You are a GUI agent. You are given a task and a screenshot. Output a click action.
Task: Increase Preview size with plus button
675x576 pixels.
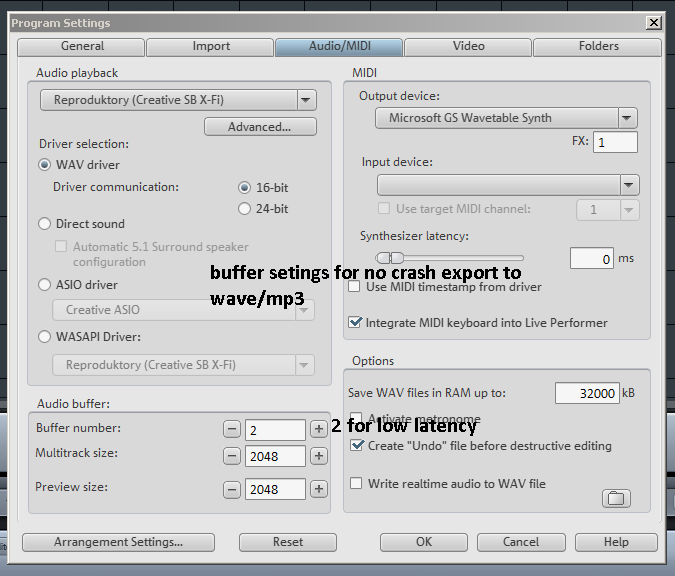[x=319, y=489]
